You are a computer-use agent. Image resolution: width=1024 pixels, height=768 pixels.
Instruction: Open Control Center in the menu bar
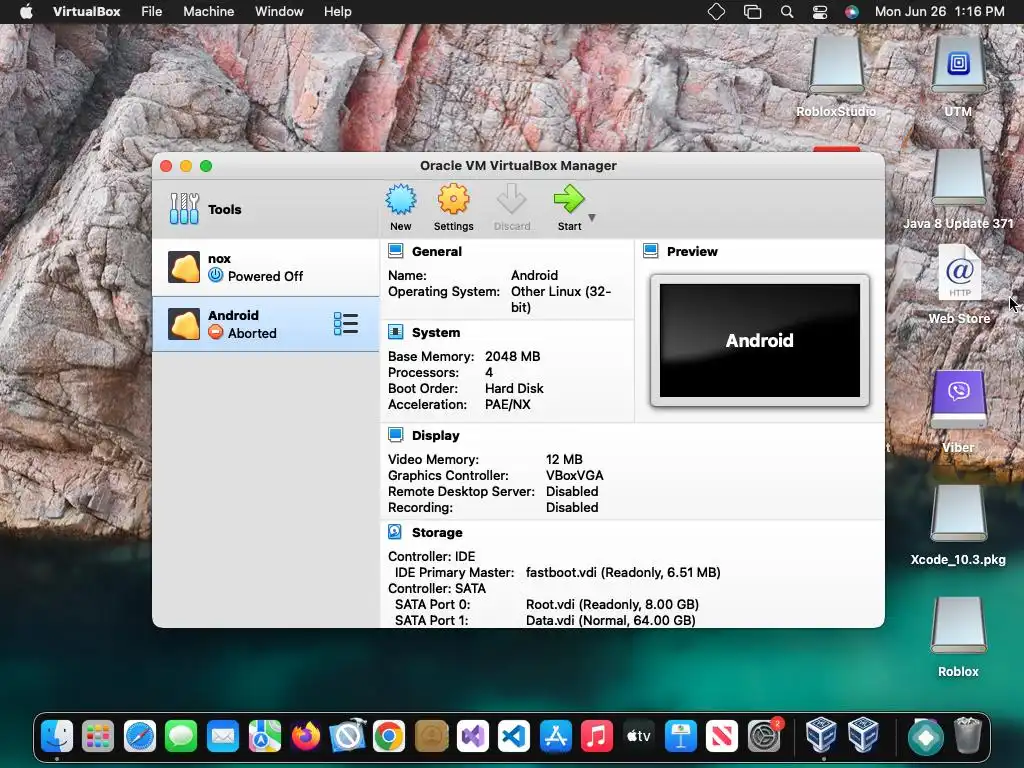820,12
